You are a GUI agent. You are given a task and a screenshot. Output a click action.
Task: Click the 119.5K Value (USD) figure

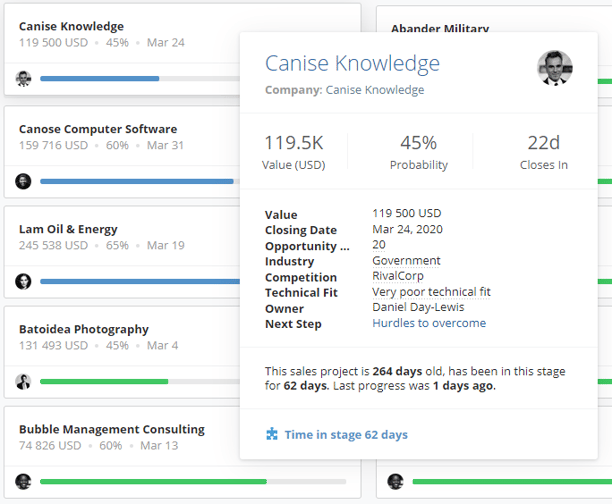tap(292, 144)
